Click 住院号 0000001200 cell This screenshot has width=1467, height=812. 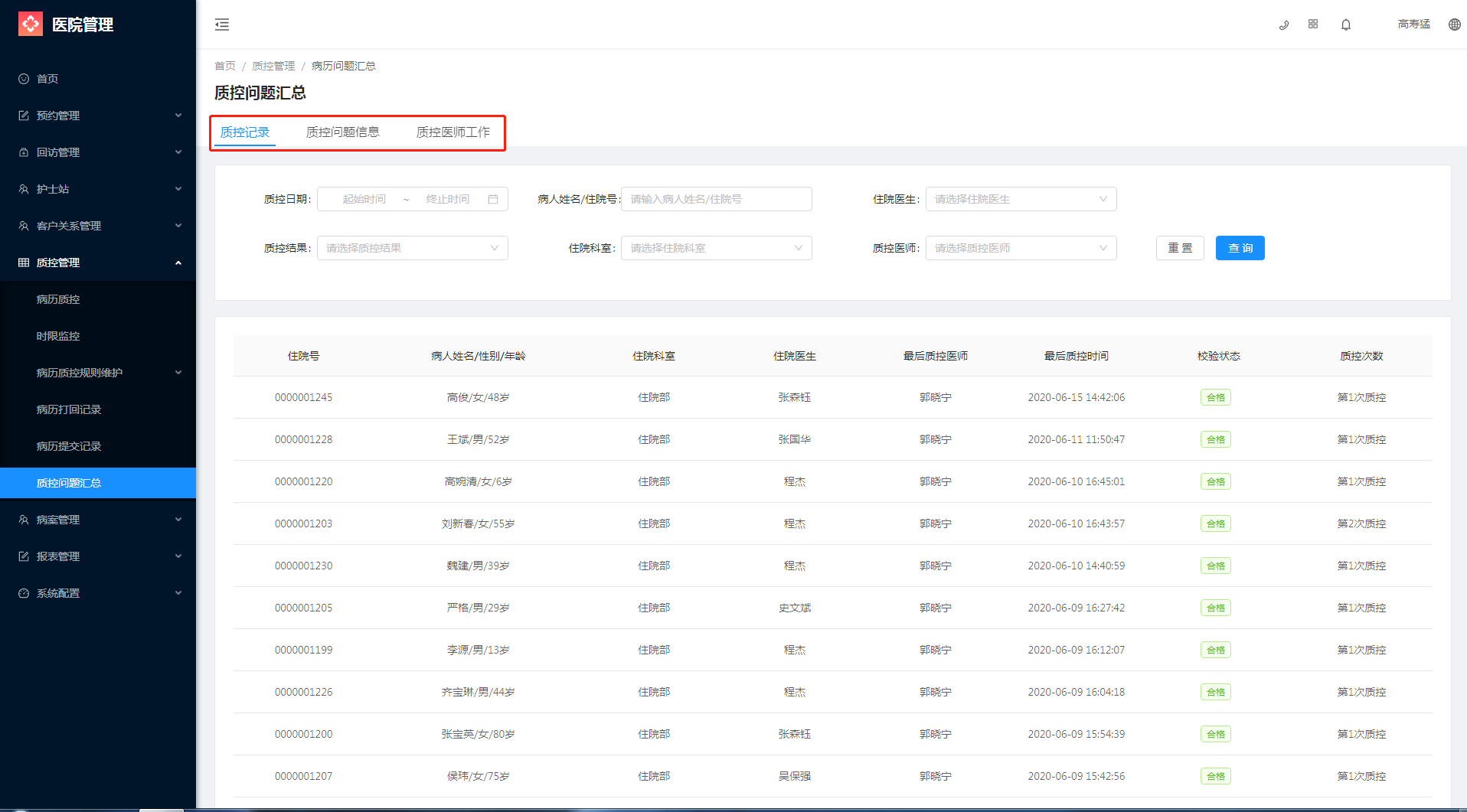click(304, 734)
